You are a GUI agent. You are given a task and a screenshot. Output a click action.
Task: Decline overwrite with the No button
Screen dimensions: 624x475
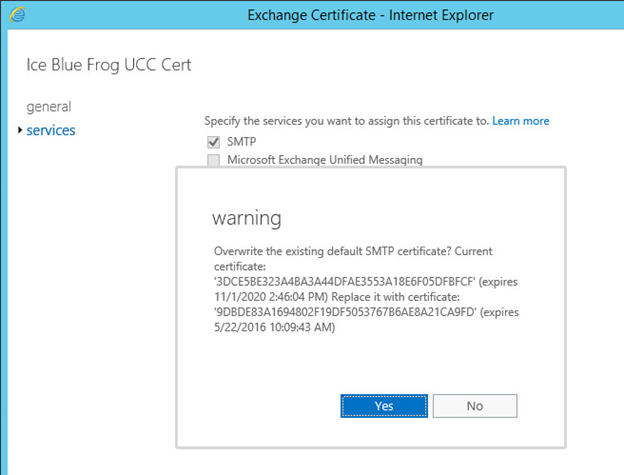tap(475, 406)
